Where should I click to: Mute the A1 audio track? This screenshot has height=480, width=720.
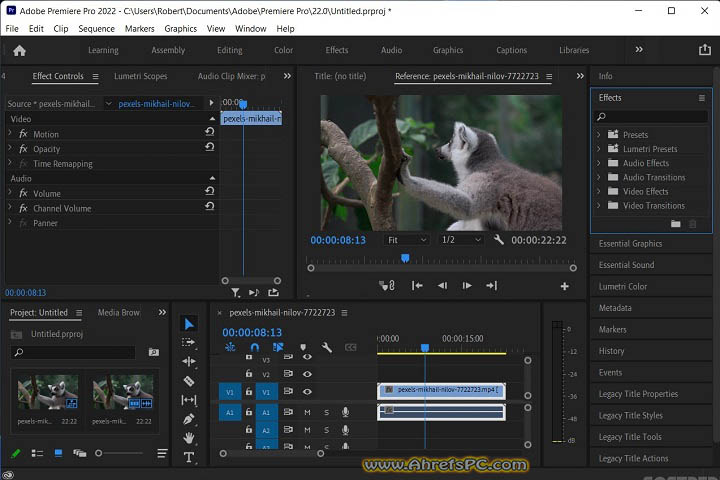click(307, 412)
